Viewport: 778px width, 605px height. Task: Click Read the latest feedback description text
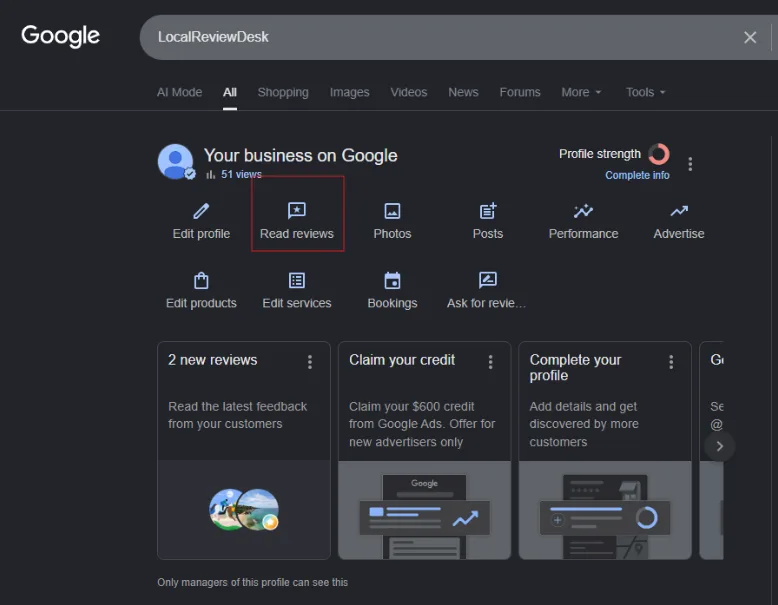[237, 415]
